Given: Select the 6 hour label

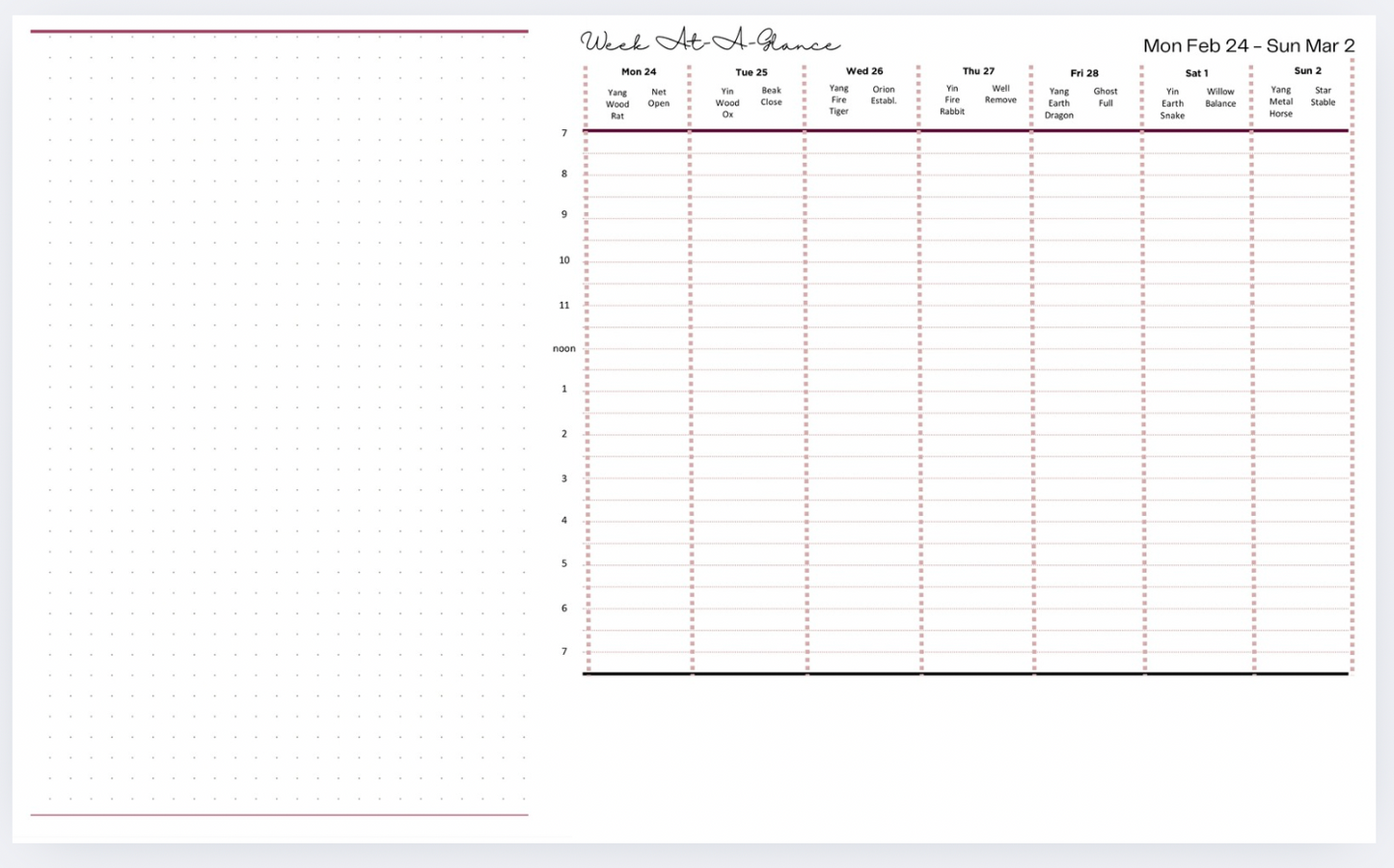Looking at the screenshot, I should (564, 608).
